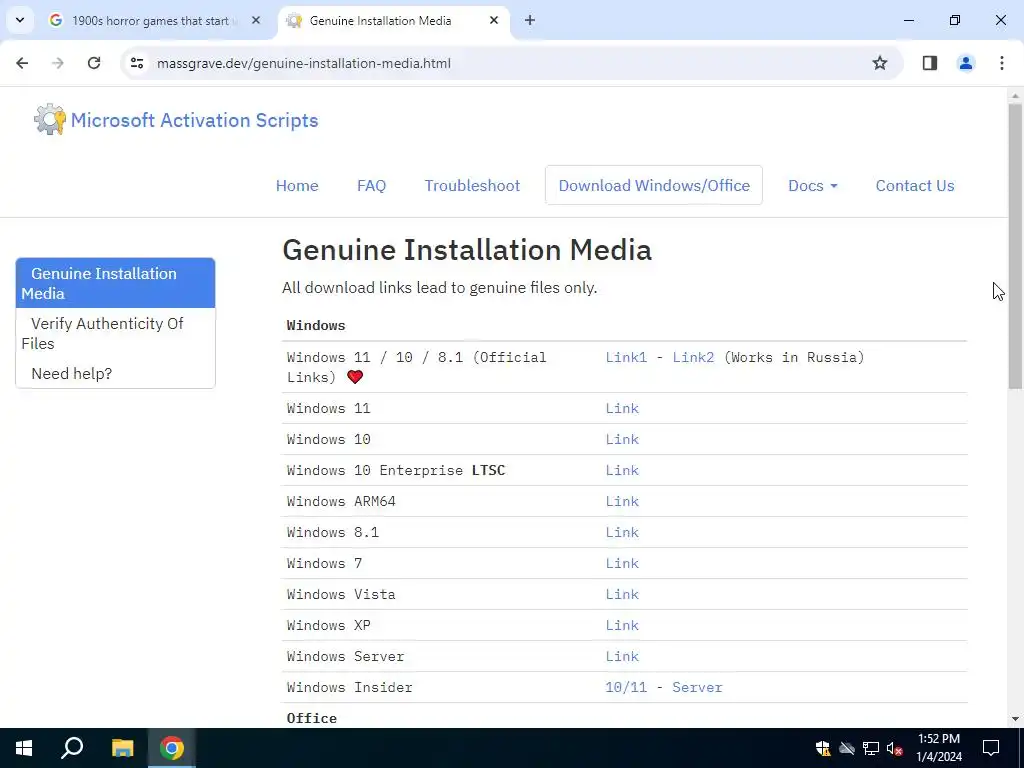Jump to Verify Authenticity Of Files
Screen dimensions: 1024x768
[x=116, y=333]
